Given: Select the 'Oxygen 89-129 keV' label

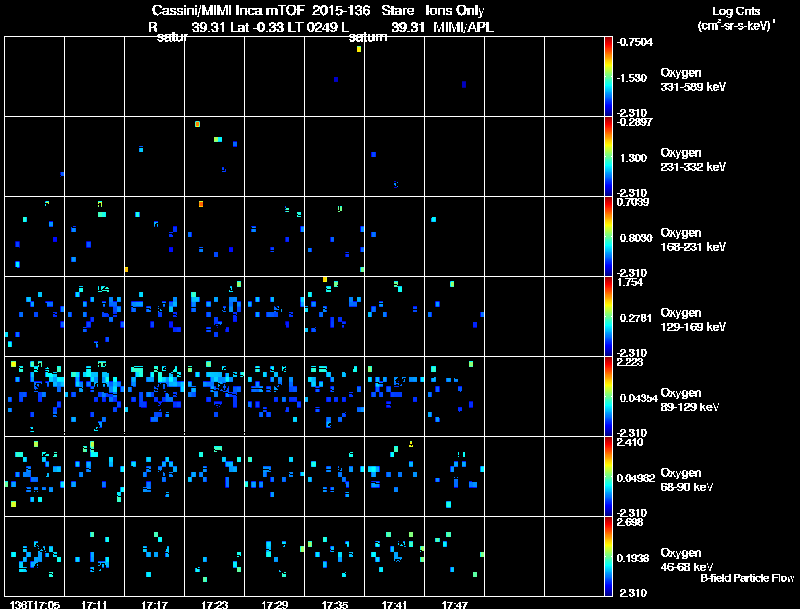Looking at the screenshot, I should pos(690,400).
